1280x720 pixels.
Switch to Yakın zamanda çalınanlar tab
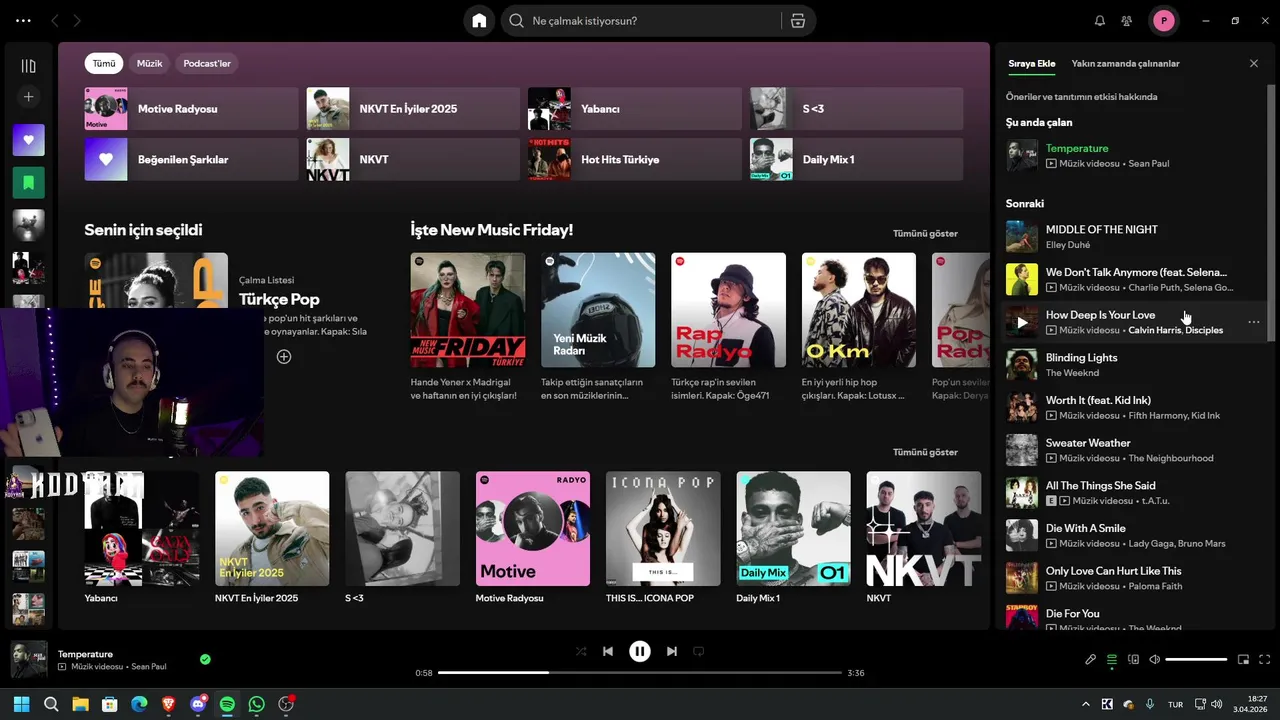coord(1125,64)
